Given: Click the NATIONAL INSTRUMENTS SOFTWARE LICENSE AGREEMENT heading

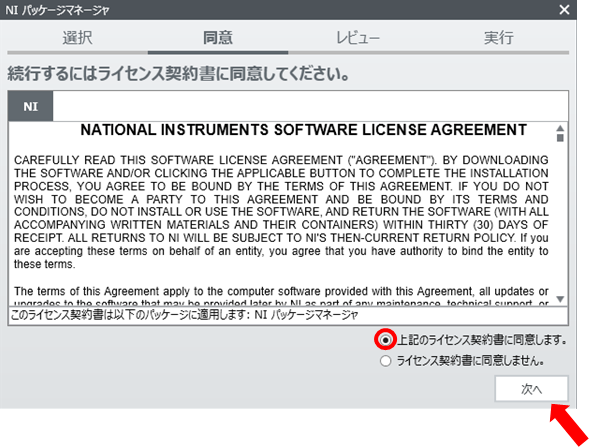Looking at the screenshot, I should coord(304,130).
